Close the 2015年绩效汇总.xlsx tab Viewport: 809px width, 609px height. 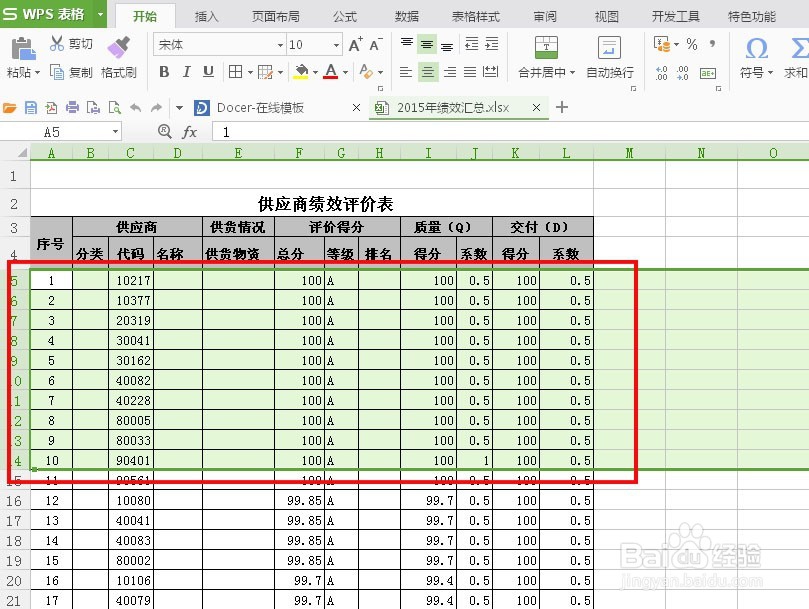pyautogui.click(x=536, y=107)
